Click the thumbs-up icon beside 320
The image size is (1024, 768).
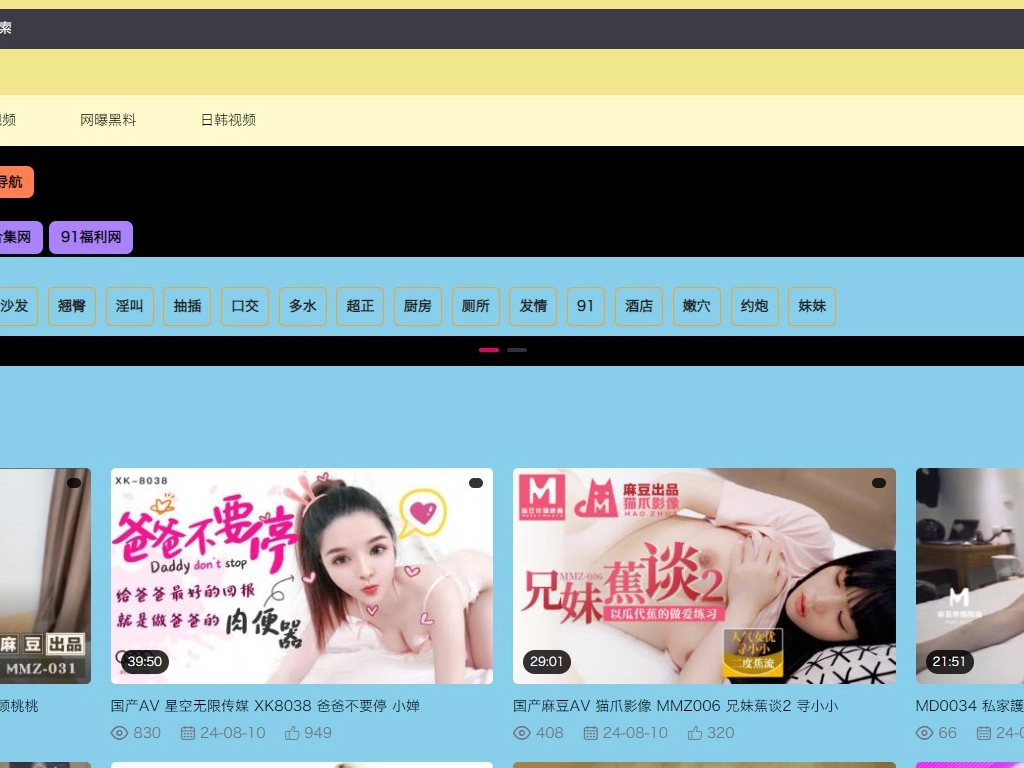pyautogui.click(x=695, y=733)
